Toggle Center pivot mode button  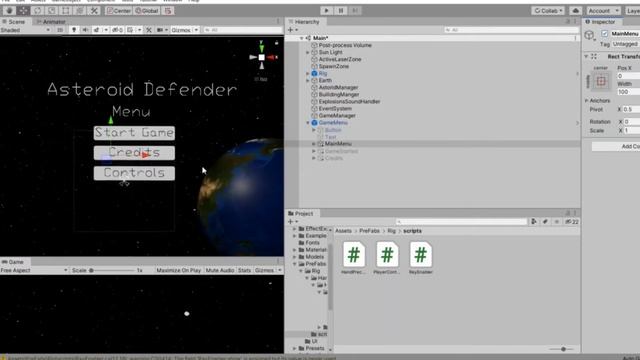(119, 11)
